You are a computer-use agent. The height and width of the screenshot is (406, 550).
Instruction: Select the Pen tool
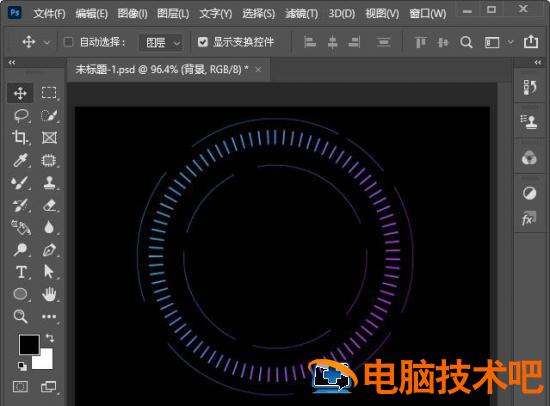(49, 250)
